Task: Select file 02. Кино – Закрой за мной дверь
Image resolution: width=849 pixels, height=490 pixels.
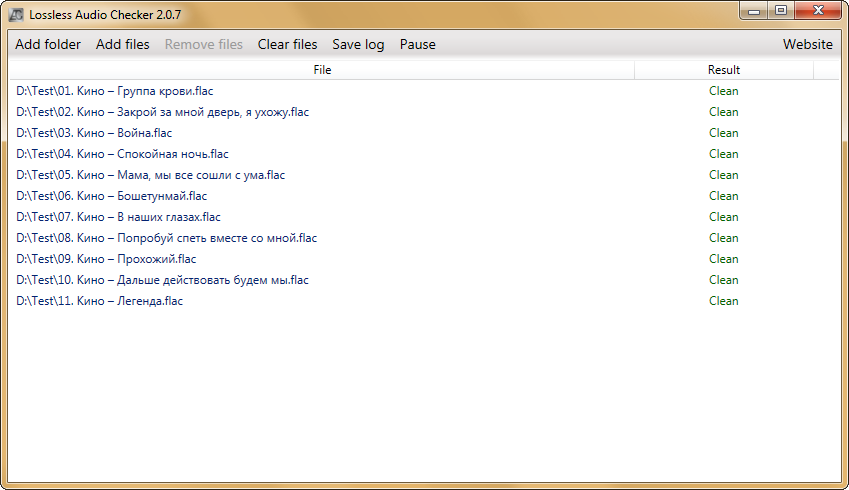Action: [163, 112]
